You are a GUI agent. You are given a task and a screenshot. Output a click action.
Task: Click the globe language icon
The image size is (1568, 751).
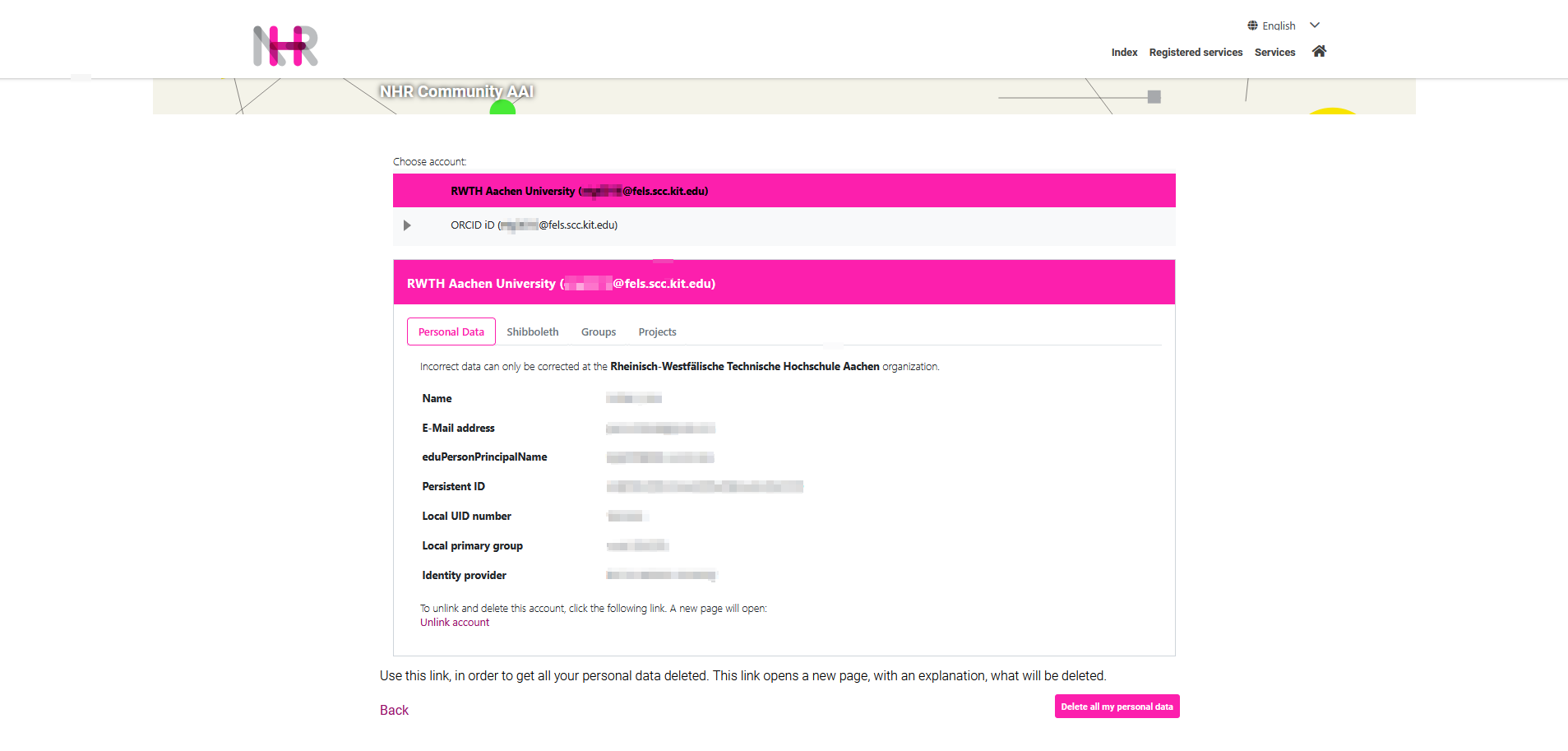pos(1252,25)
